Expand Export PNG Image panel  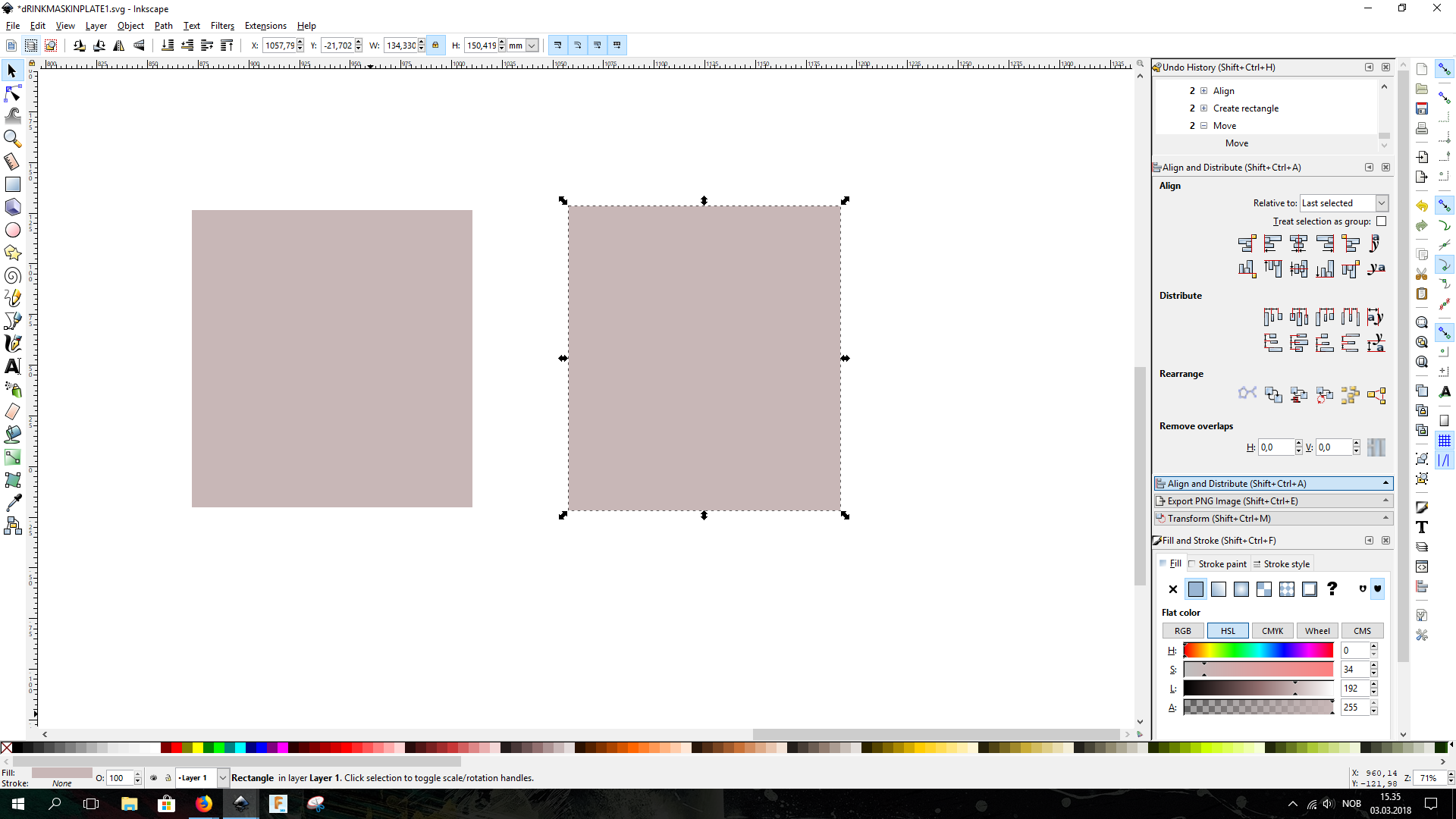1273,501
